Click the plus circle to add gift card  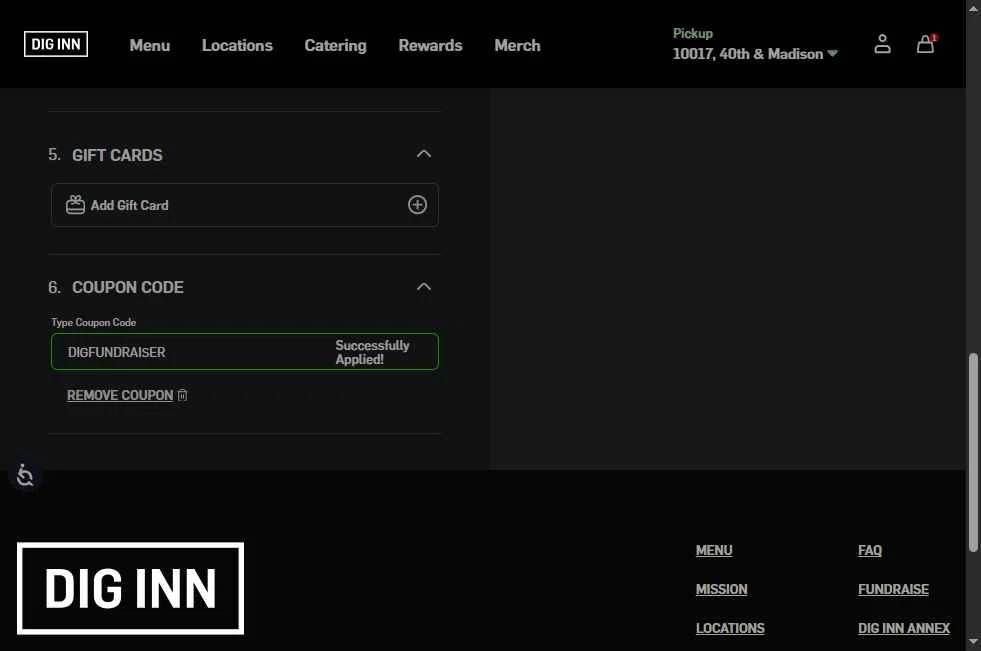click(x=417, y=204)
